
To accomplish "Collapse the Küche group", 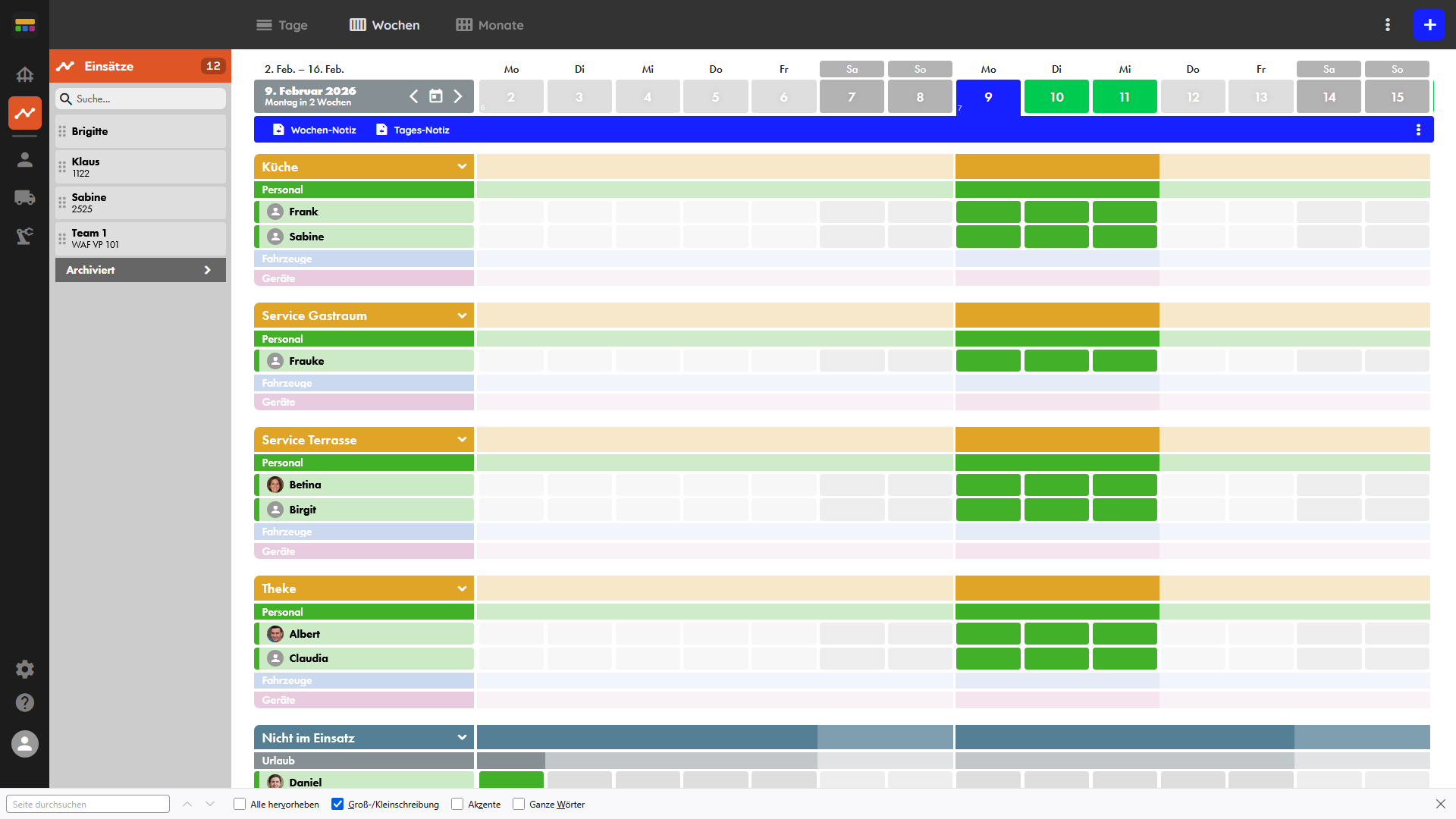I will (462, 167).
